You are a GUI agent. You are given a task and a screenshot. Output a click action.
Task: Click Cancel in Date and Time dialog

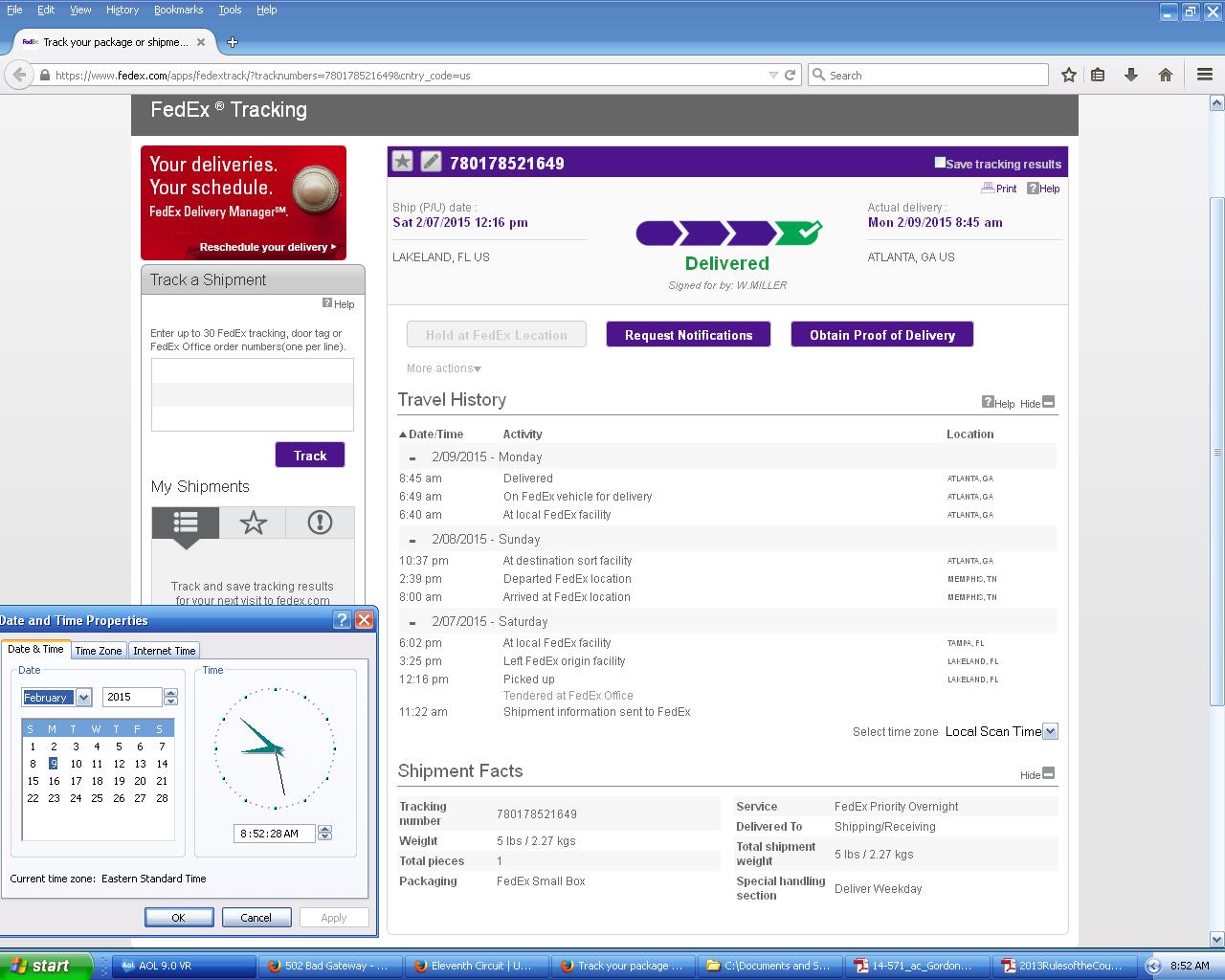[x=256, y=917]
